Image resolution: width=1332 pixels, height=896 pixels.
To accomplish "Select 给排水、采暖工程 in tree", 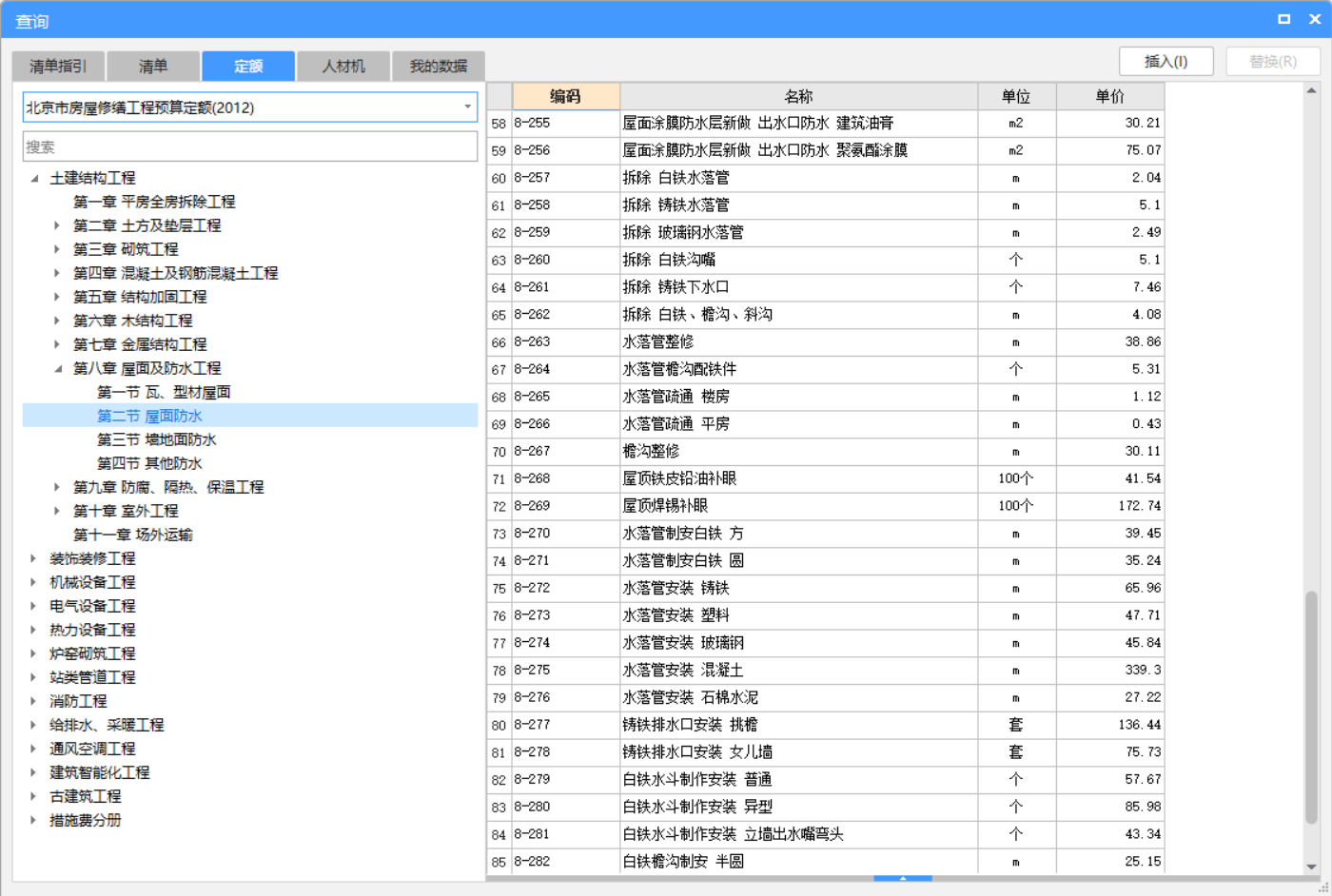I will (x=107, y=725).
